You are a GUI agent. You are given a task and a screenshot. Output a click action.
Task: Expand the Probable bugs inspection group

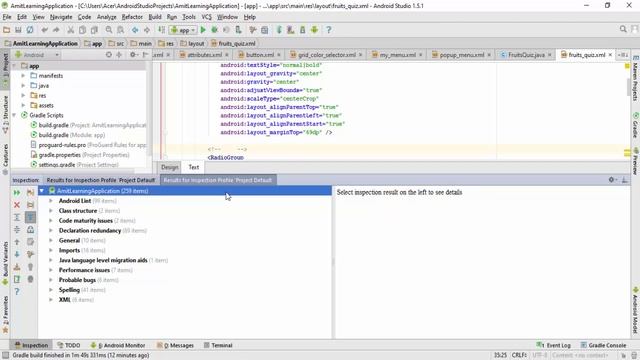coord(51,280)
